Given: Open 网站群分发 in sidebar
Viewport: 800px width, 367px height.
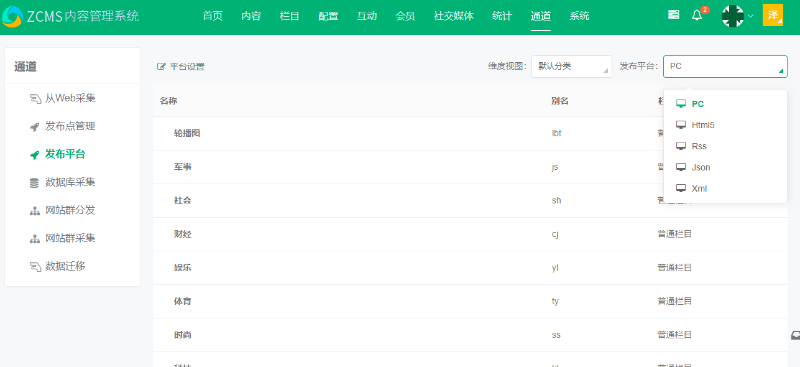Looking at the screenshot, I should pos(70,211).
